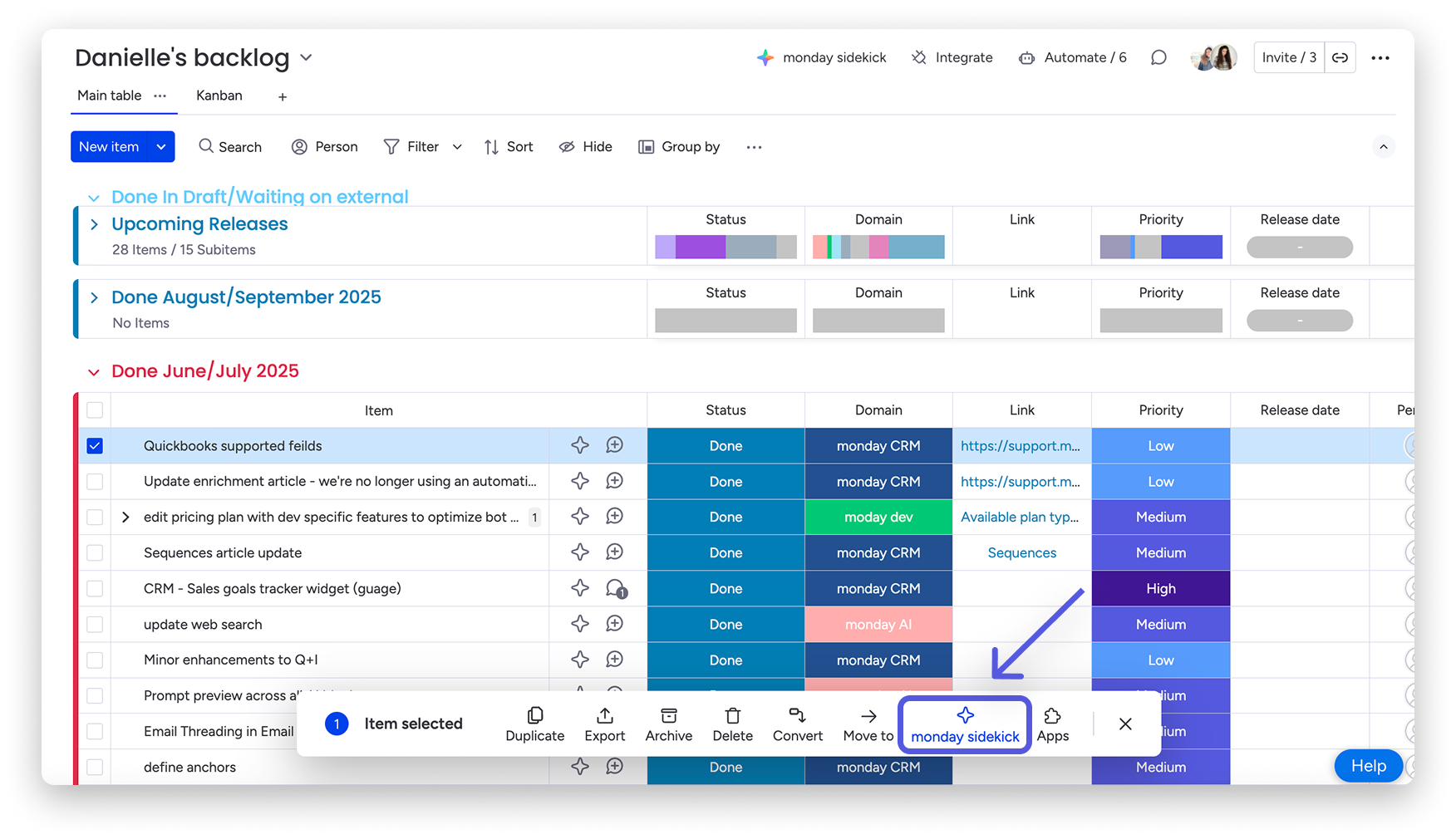Click sidekick sparkle on Sequences article update row

tap(580, 552)
